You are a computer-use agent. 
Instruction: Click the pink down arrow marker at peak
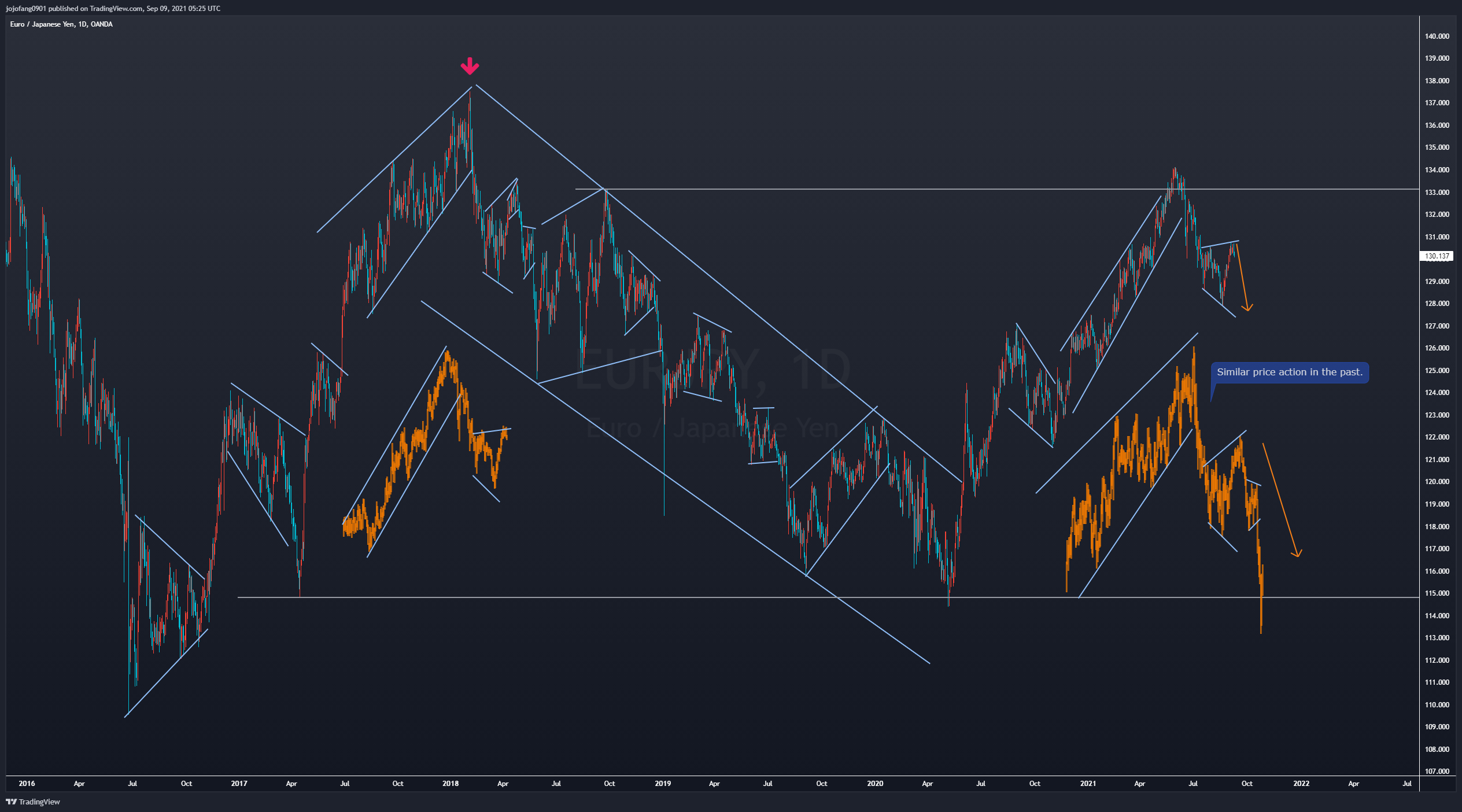(470, 66)
